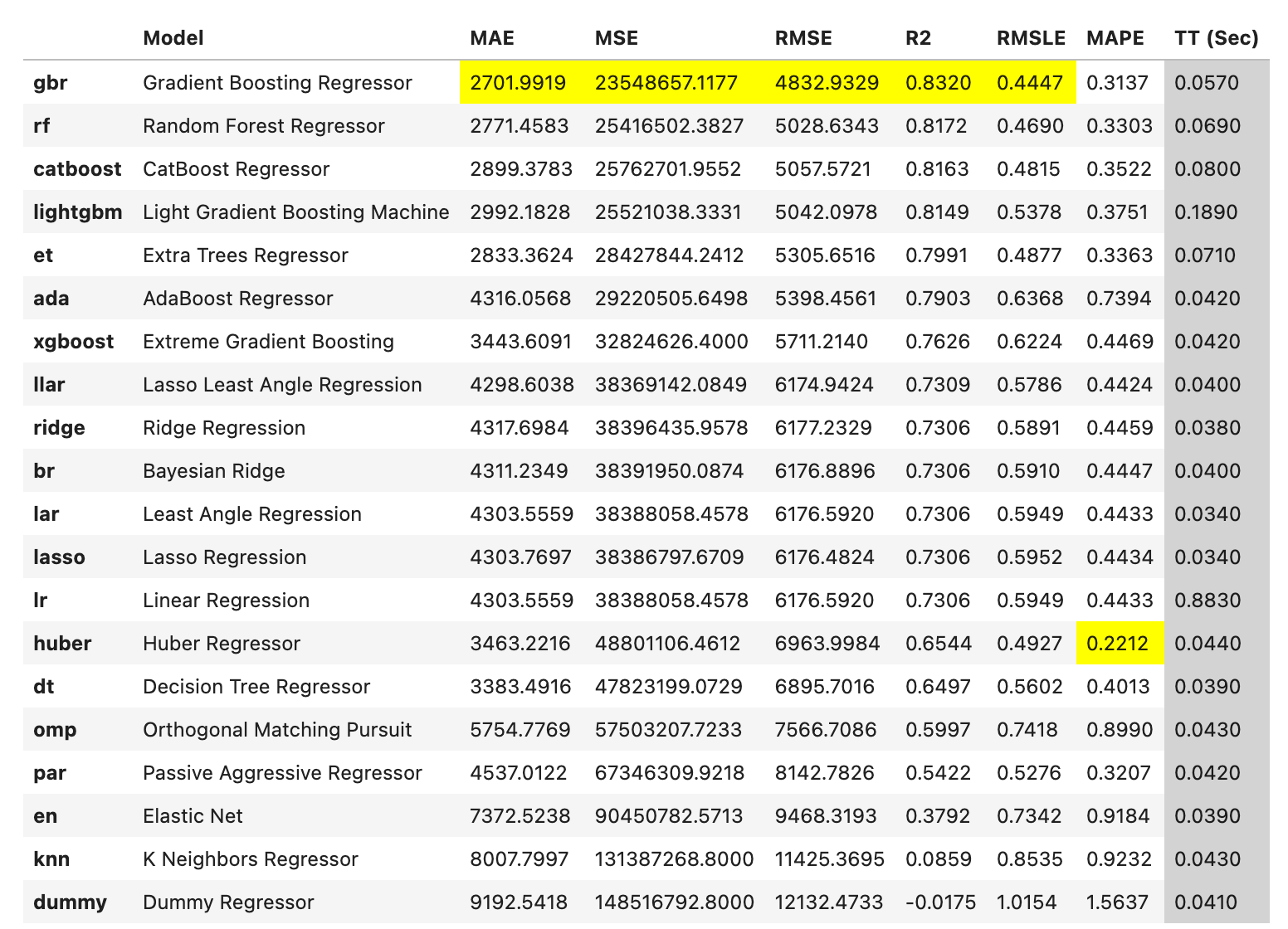This screenshot has width=1288, height=929.
Task: Click the TT (Sec) column header
Action: coord(1216,38)
